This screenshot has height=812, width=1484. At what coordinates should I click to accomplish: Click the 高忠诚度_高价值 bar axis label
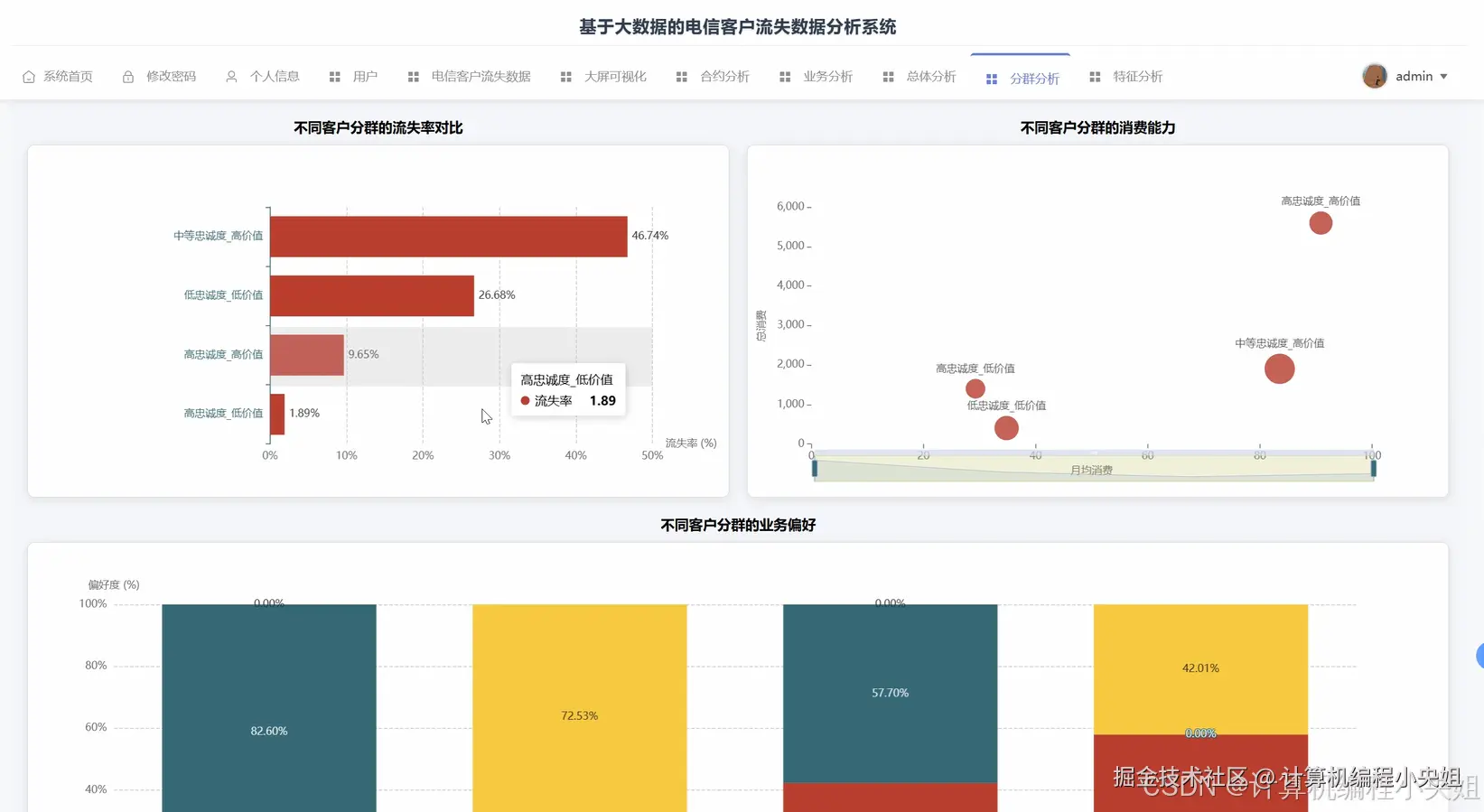(223, 354)
